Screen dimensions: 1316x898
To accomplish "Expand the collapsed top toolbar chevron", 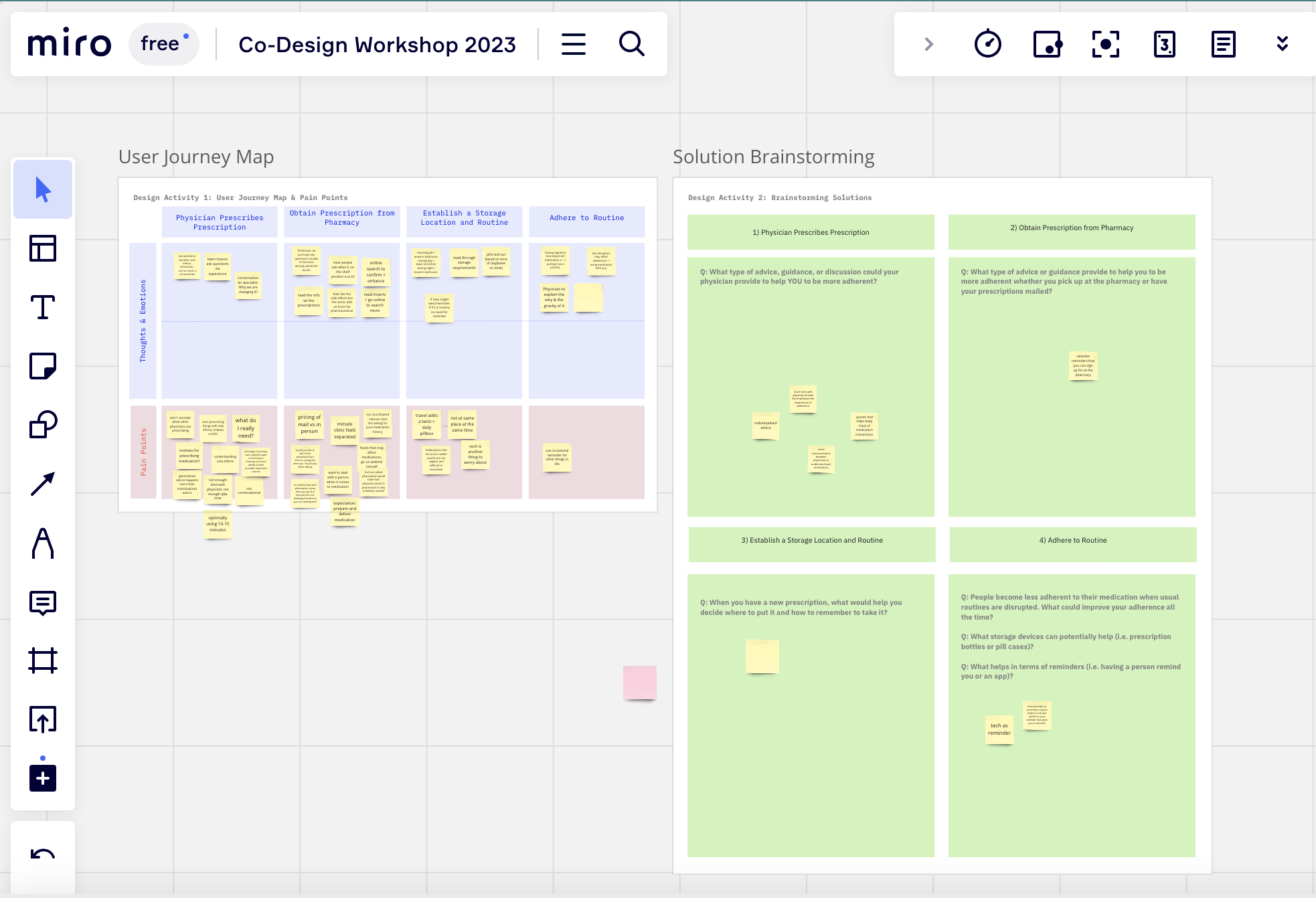I will click(x=929, y=44).
